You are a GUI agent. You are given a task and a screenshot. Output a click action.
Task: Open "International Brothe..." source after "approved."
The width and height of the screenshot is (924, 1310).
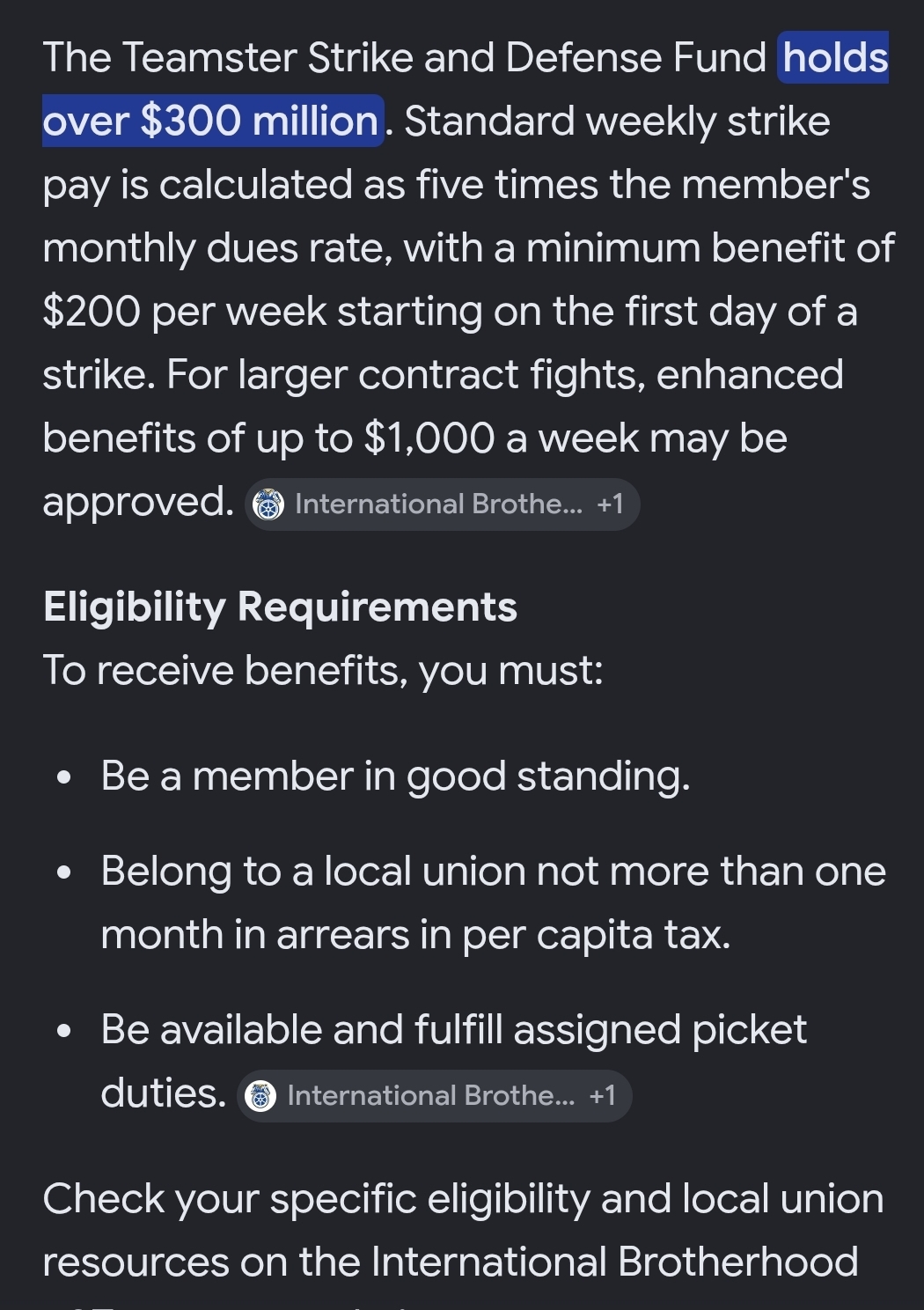tap(438, 504)
